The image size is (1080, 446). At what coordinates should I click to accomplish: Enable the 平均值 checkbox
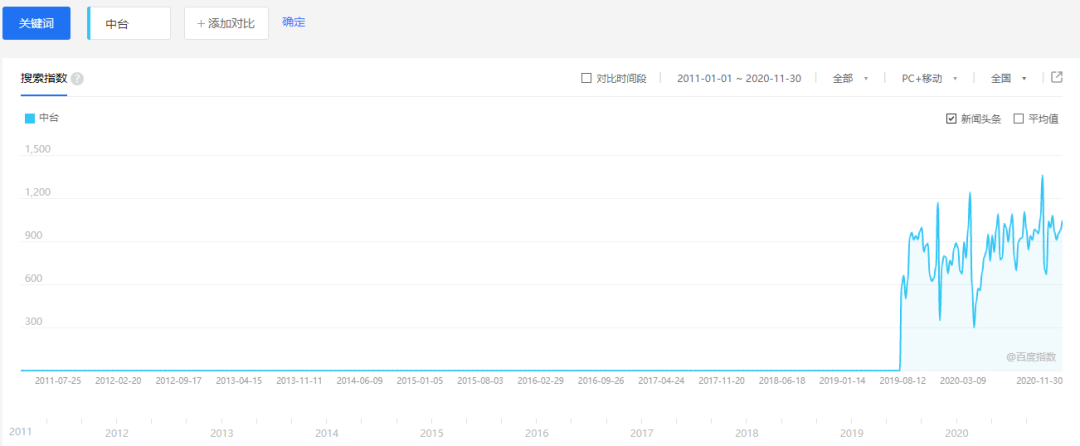[x=1019, y=118]
